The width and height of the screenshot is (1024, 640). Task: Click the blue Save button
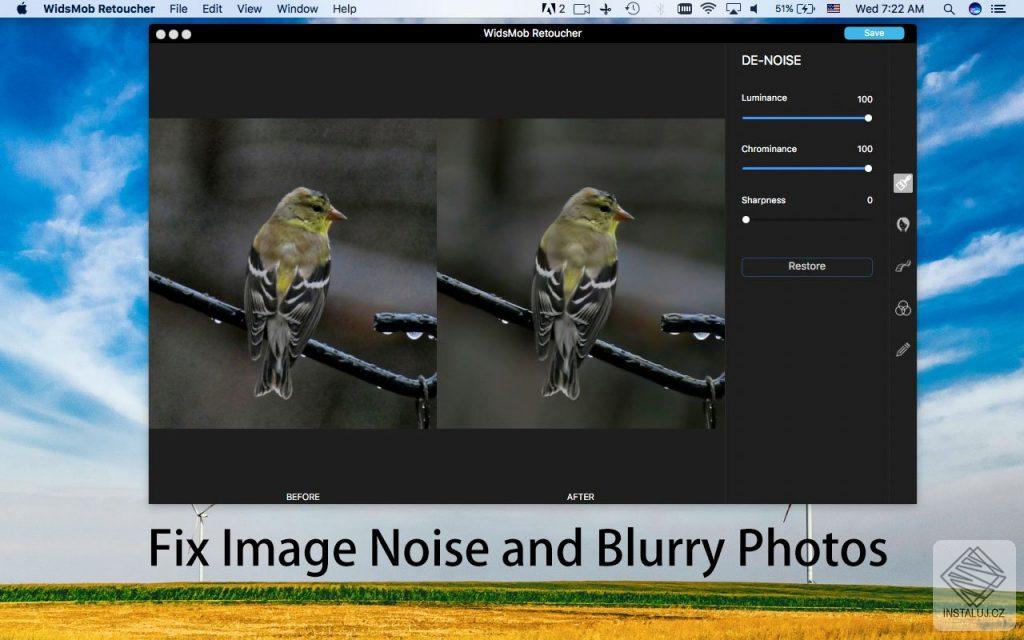coord(874,33)
